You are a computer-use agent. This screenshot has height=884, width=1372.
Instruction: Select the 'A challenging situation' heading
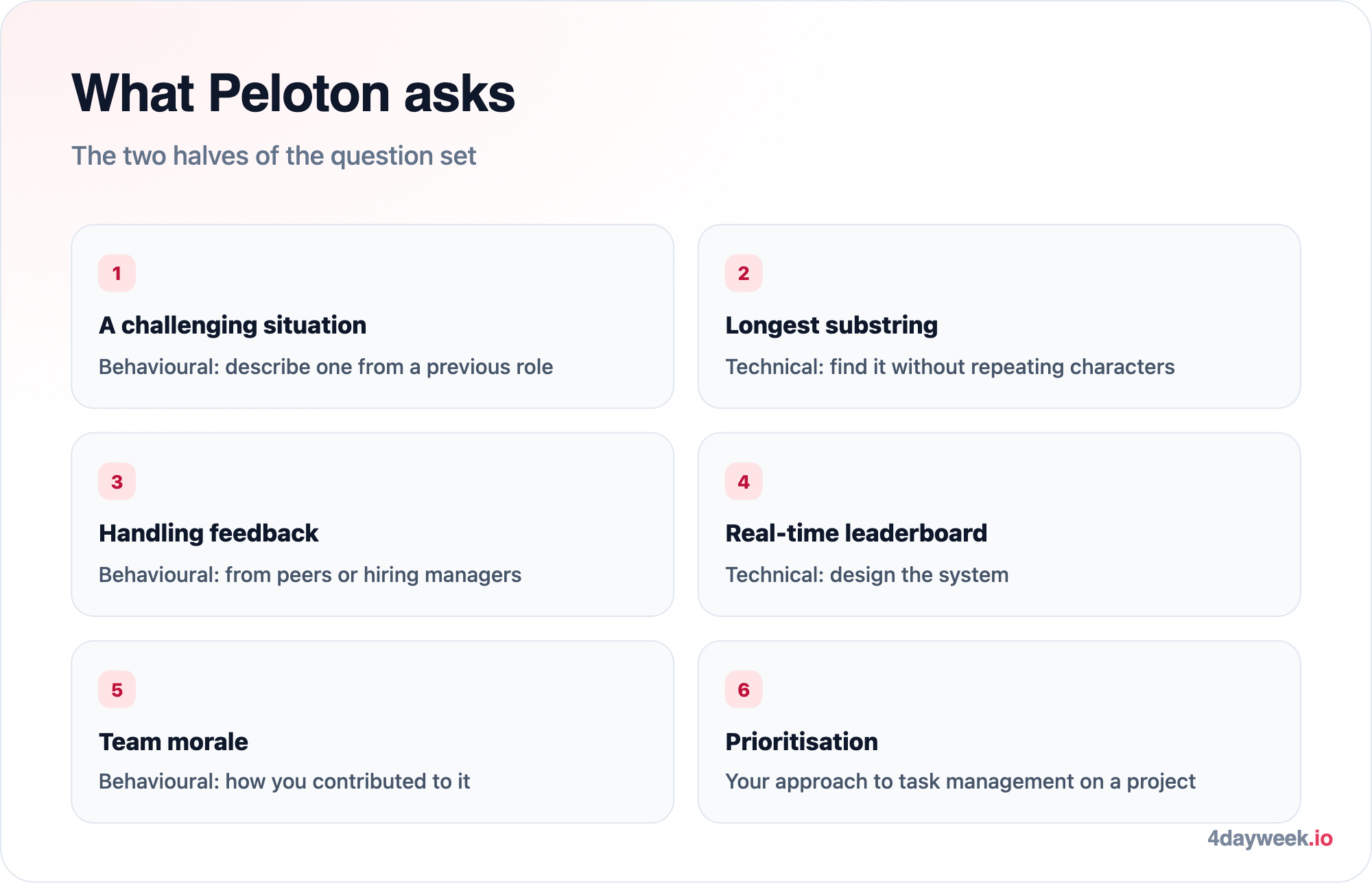coord(233,325)
